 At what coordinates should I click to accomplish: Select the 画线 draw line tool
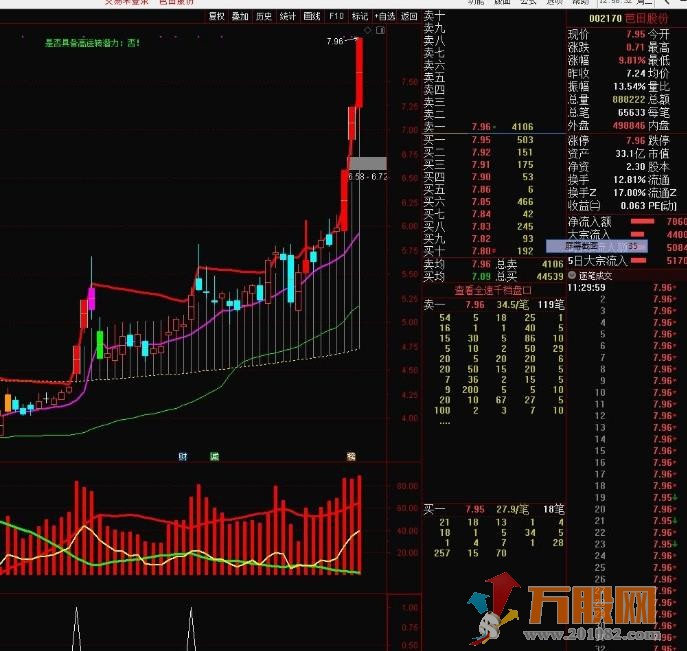tap(312, 17)
